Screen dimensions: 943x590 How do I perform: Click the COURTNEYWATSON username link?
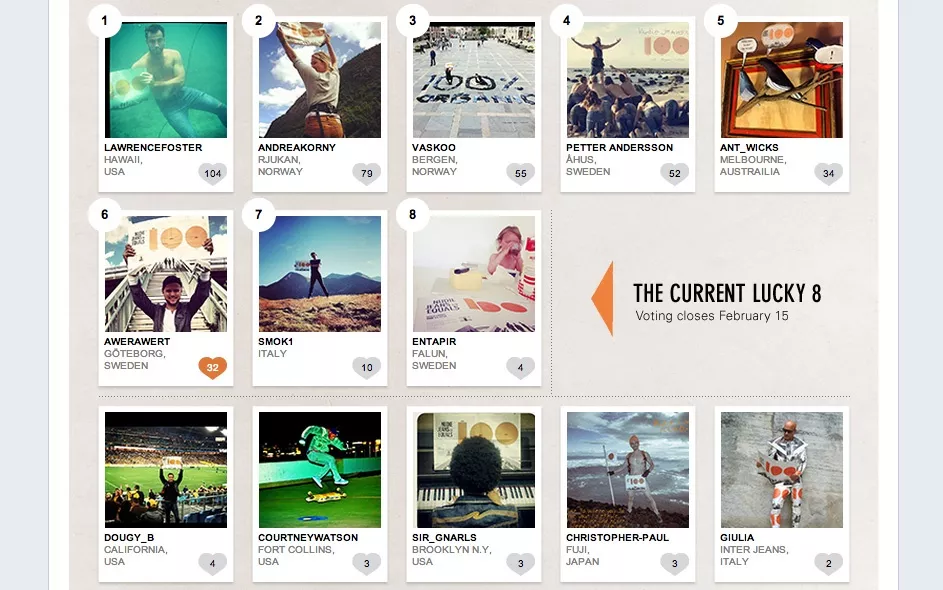[x=308, y=538]
